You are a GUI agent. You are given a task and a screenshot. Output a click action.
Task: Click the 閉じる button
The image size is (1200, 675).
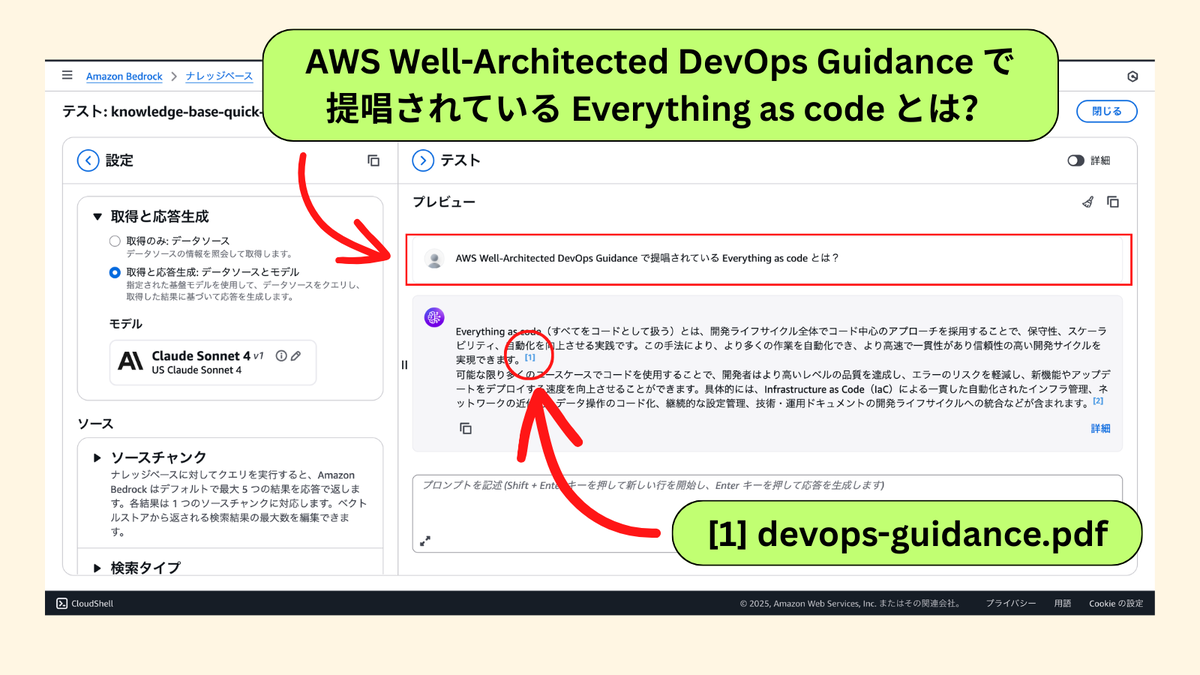[x=1107, y=111]
